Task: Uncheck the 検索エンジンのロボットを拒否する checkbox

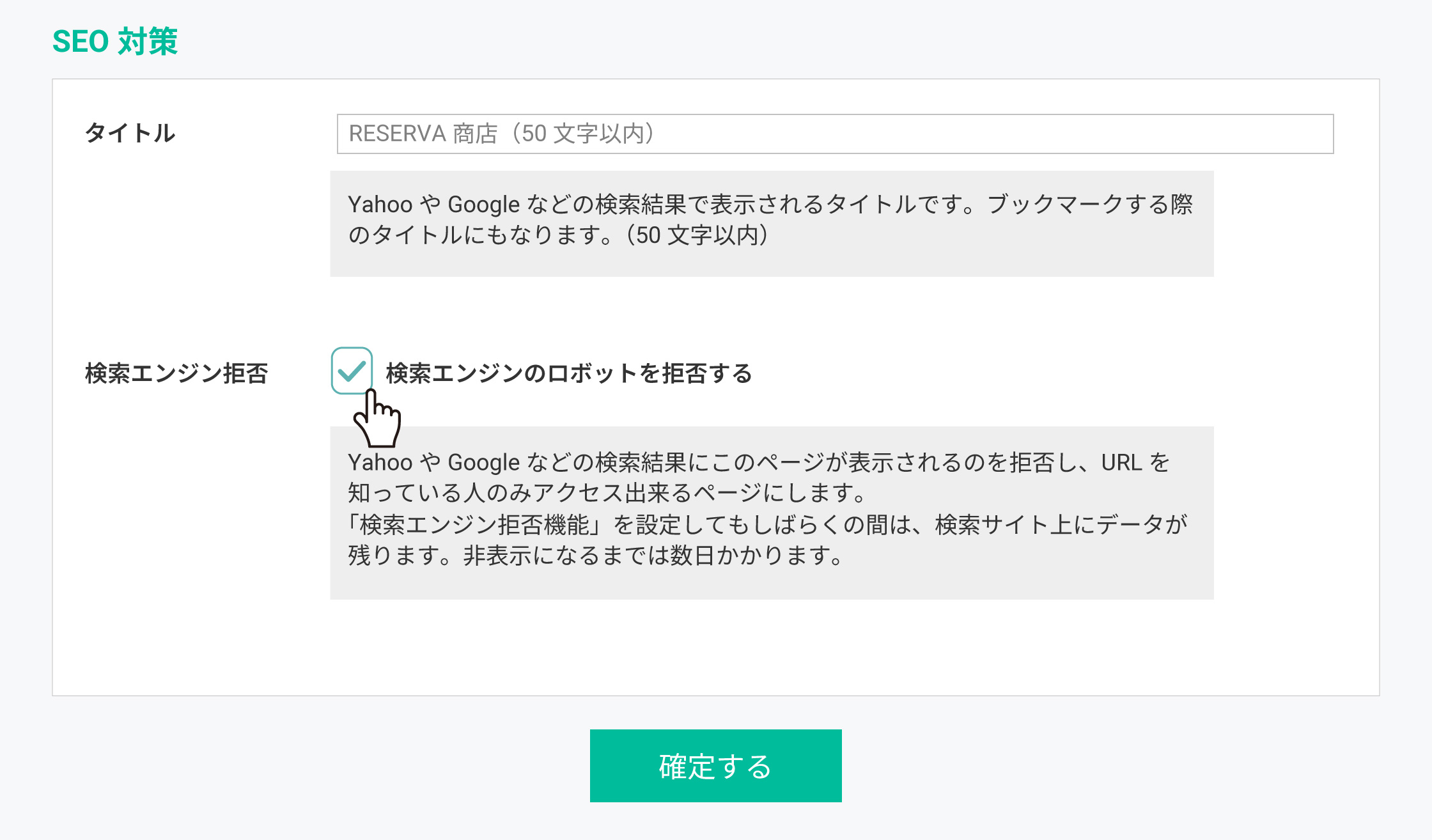Action: 351,370
